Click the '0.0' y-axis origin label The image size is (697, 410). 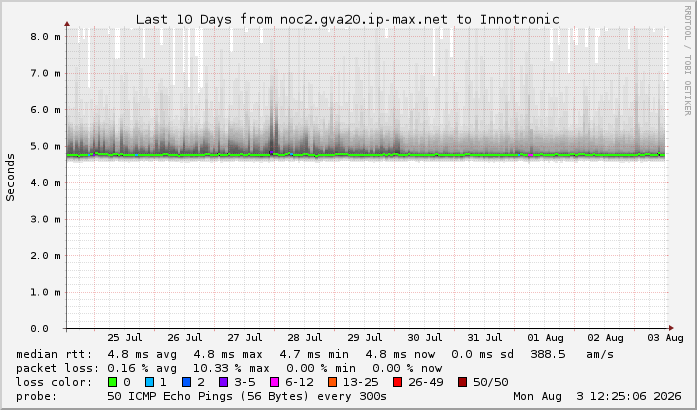[x=39, y=329]
